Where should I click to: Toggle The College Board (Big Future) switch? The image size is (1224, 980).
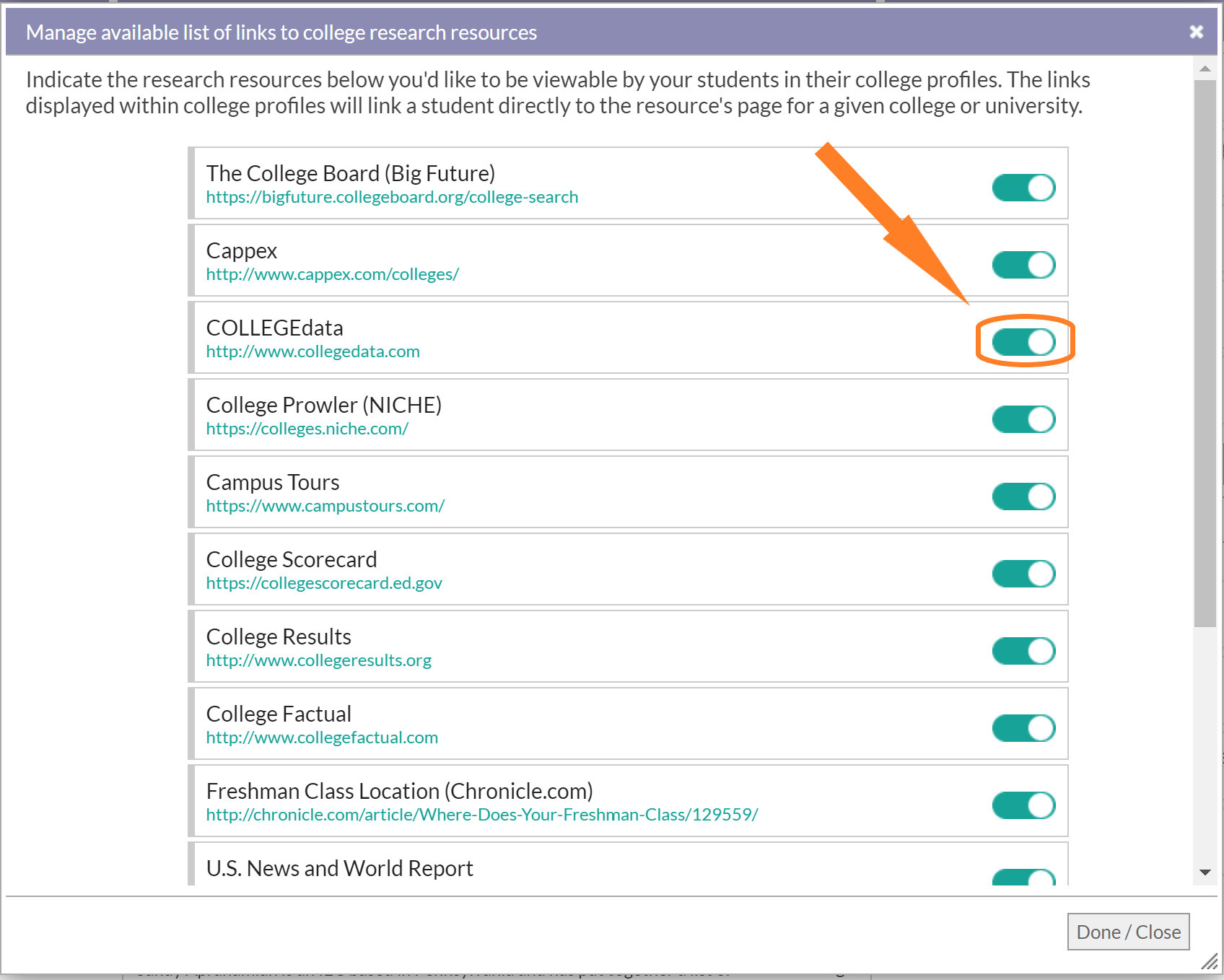[1024, 188]
